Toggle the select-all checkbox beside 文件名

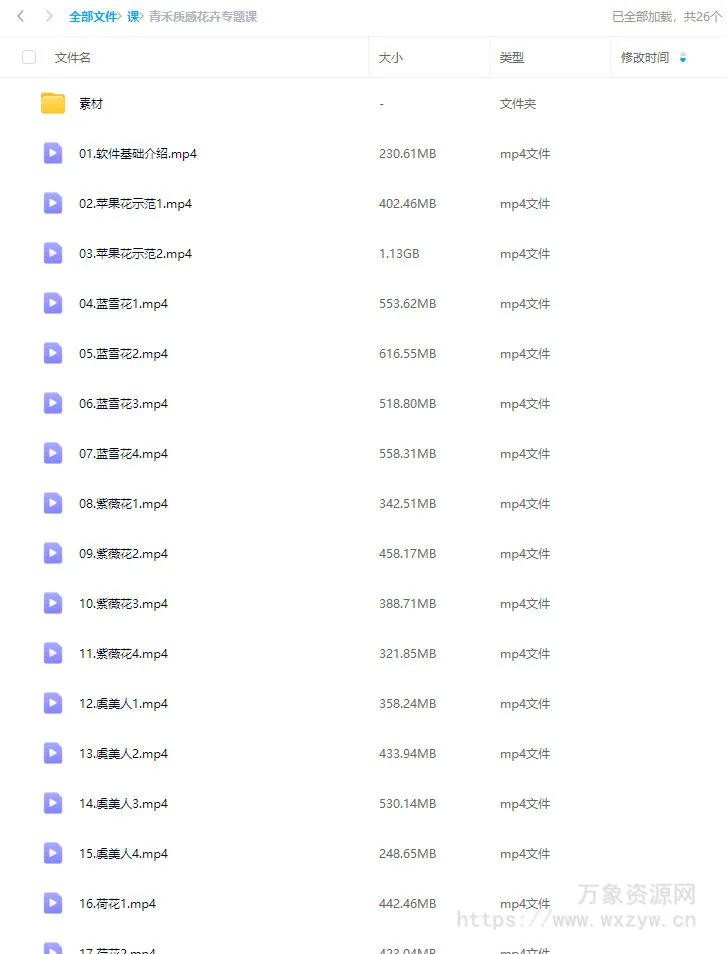29,57
